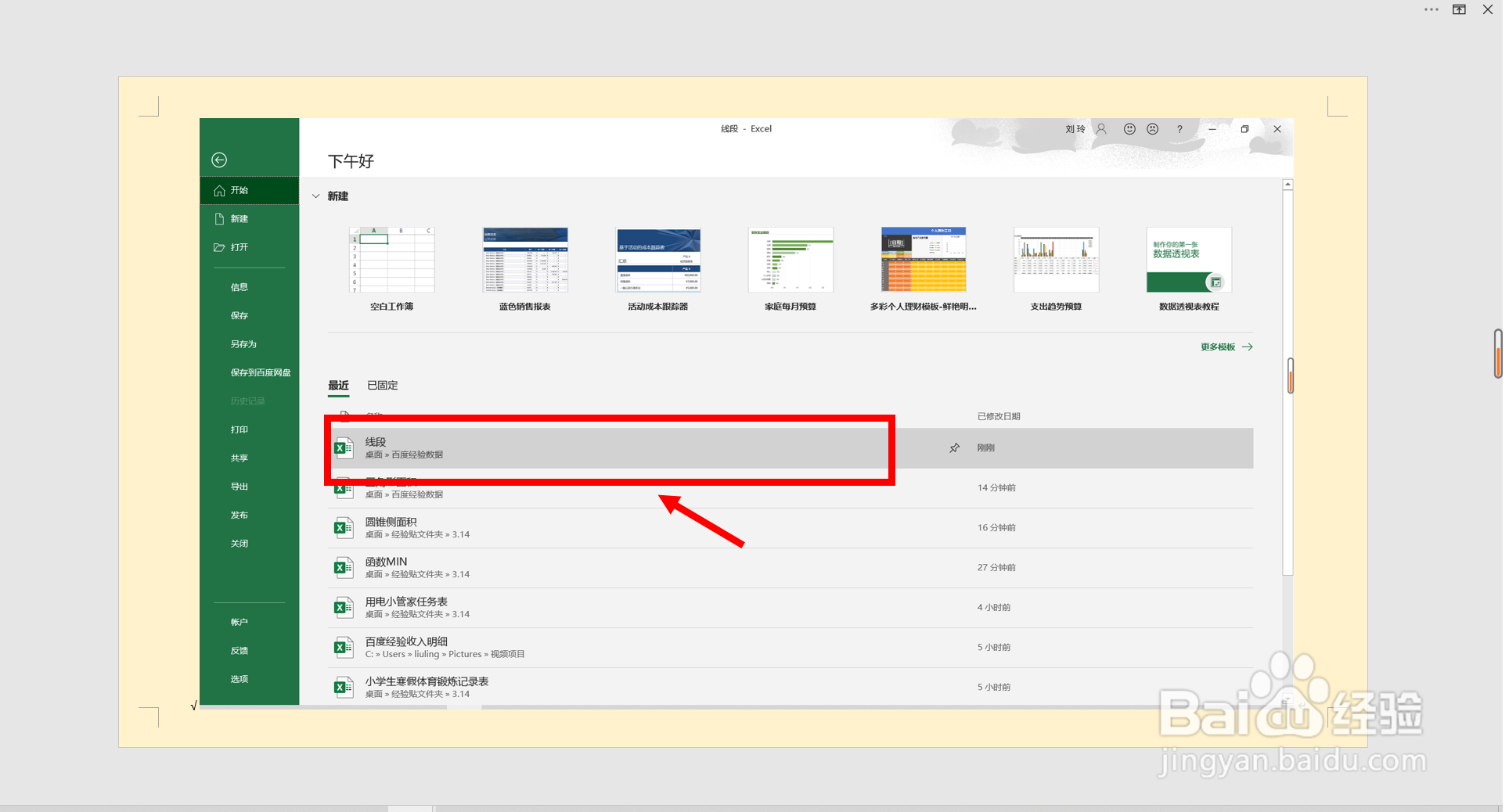The image size is (1509, 812).
Task: Create a 空白工作簿 blank workbook
Action: click(x=392, y=270)
